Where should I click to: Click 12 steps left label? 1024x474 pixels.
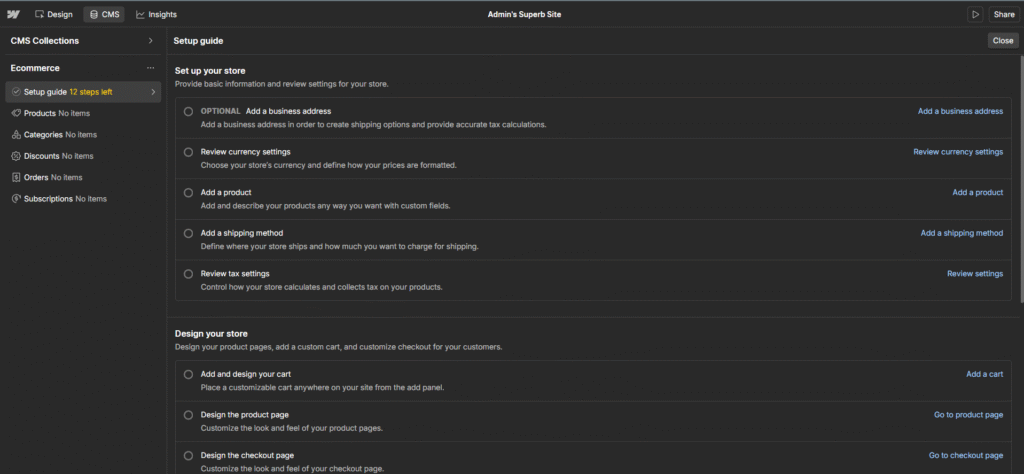(91, 92)
